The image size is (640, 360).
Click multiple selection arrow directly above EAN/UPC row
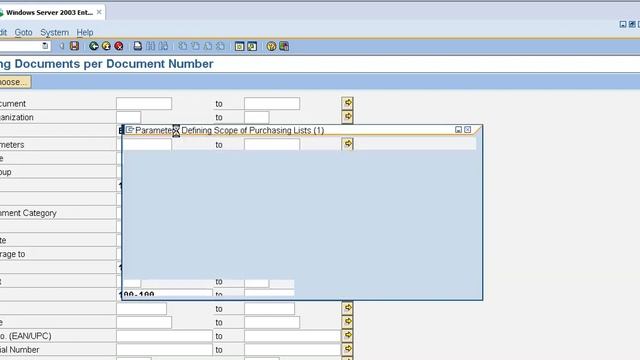347,322
